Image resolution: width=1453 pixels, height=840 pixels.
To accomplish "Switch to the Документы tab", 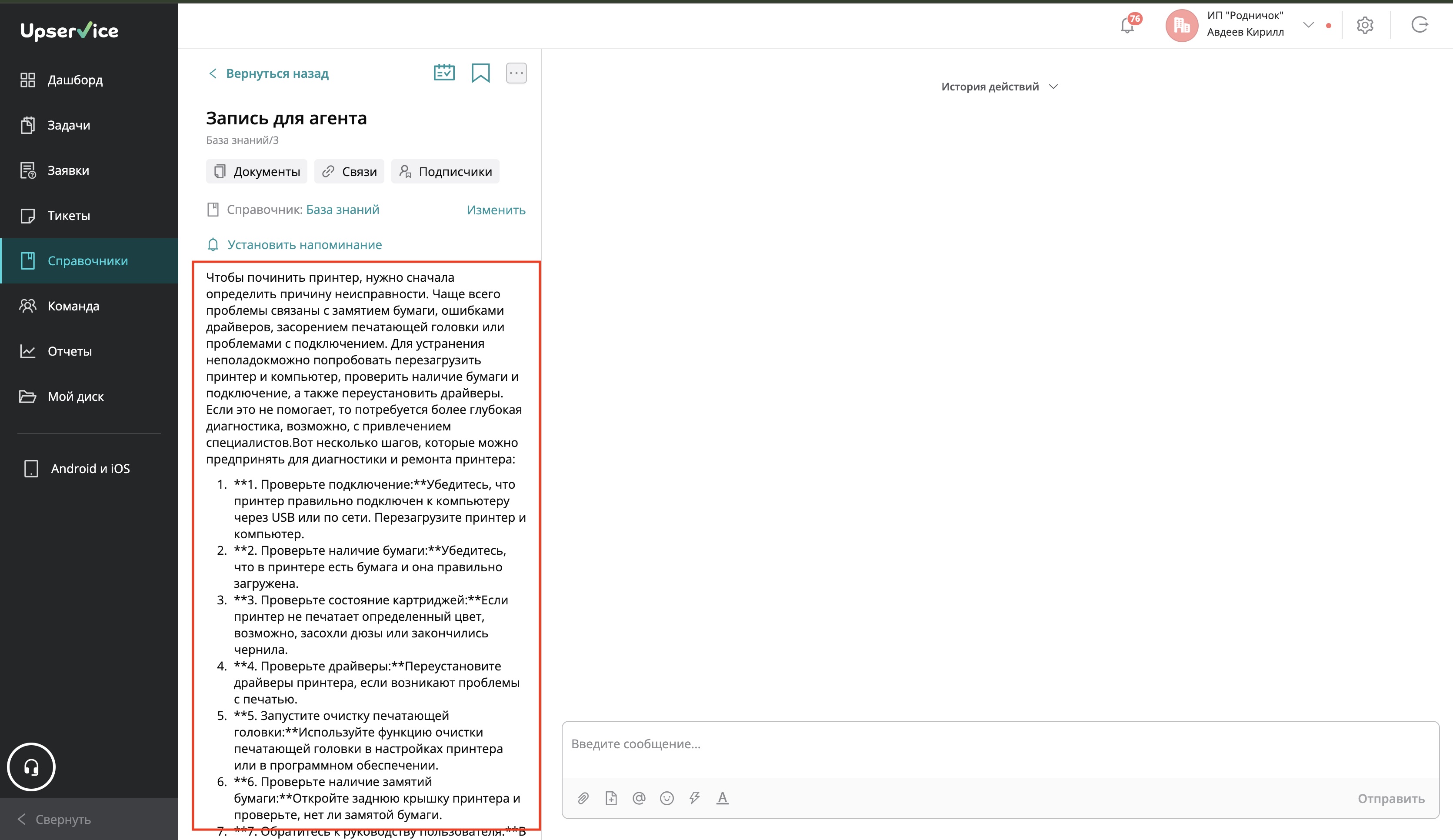I will (257, 172).
